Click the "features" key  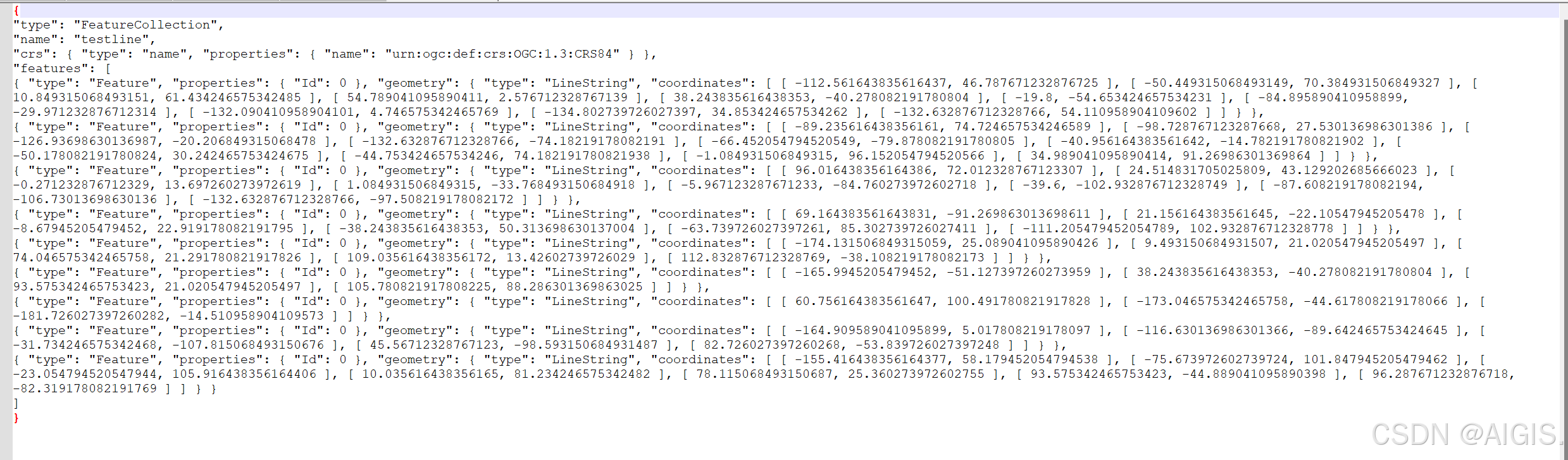[51, 68]
